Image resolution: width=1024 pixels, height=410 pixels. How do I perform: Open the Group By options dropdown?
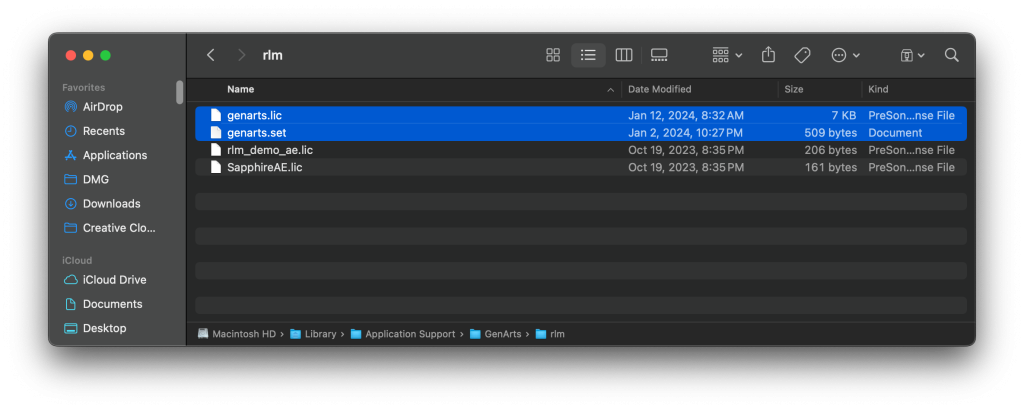click(727, 55)
